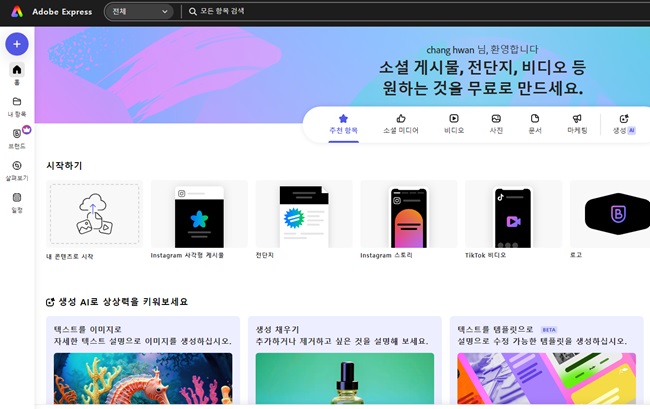The image size is (650, 409).
Task: Click the seahorse coral image preview
Action: tap(143, 378)
